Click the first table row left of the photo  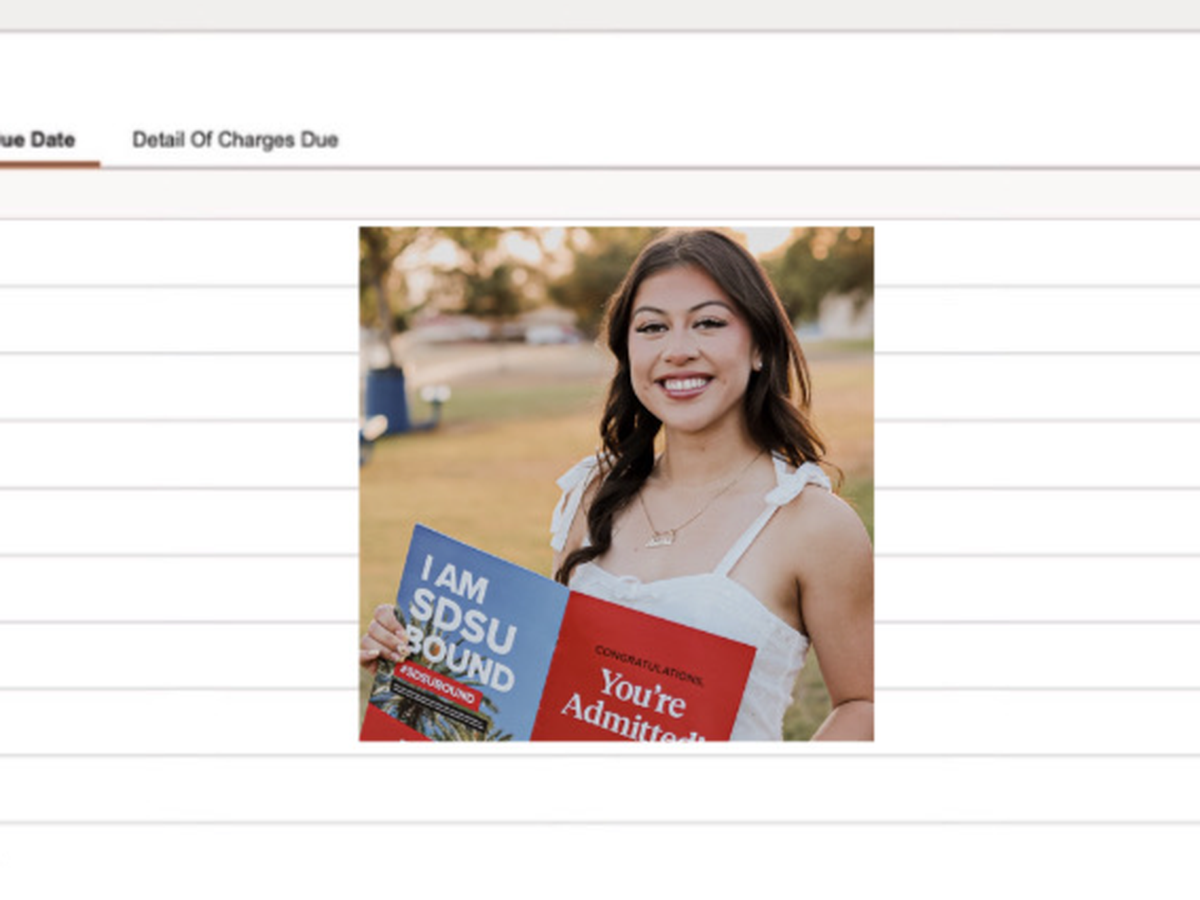point(180,253)
